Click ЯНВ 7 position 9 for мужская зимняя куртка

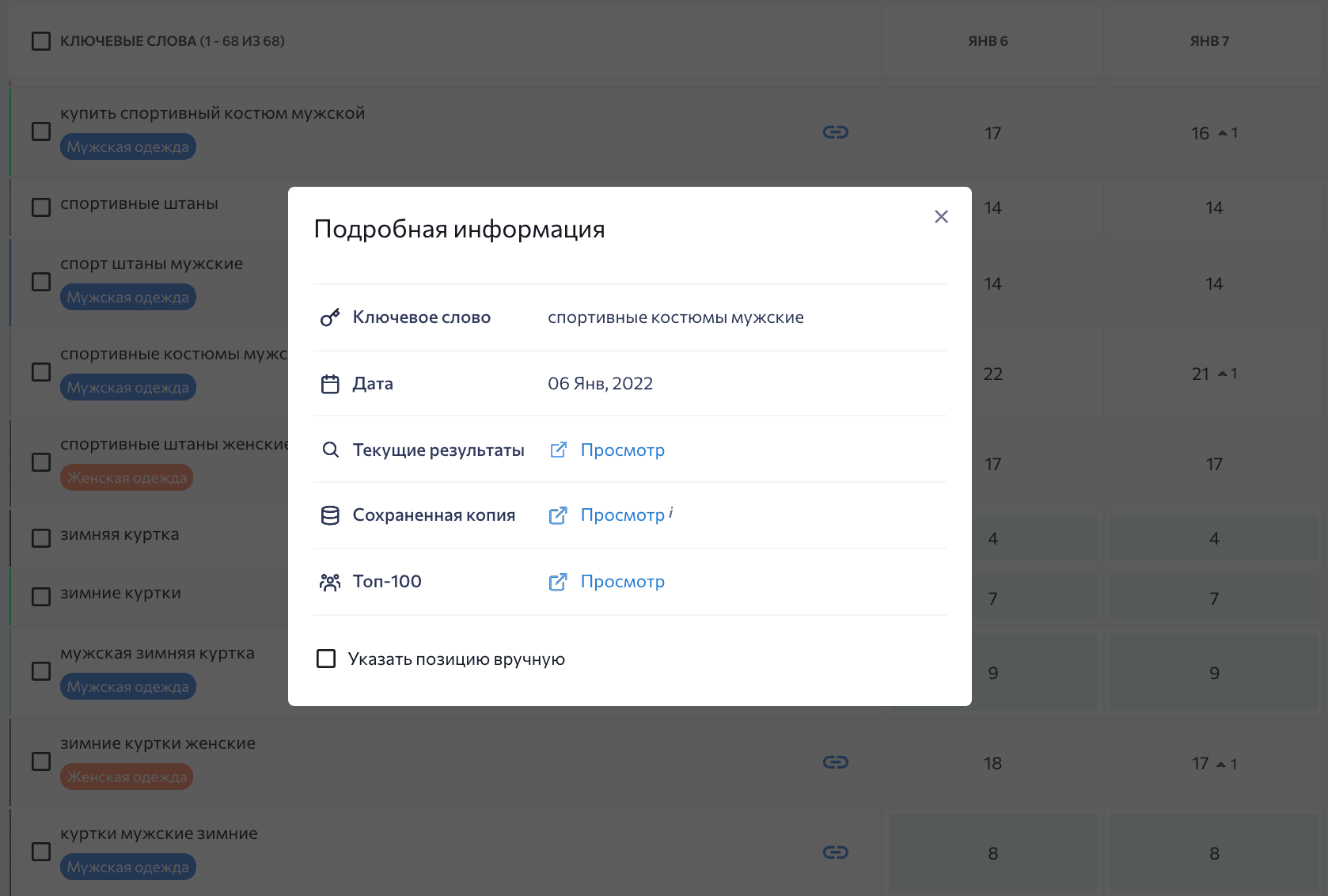coord(1214,673)
